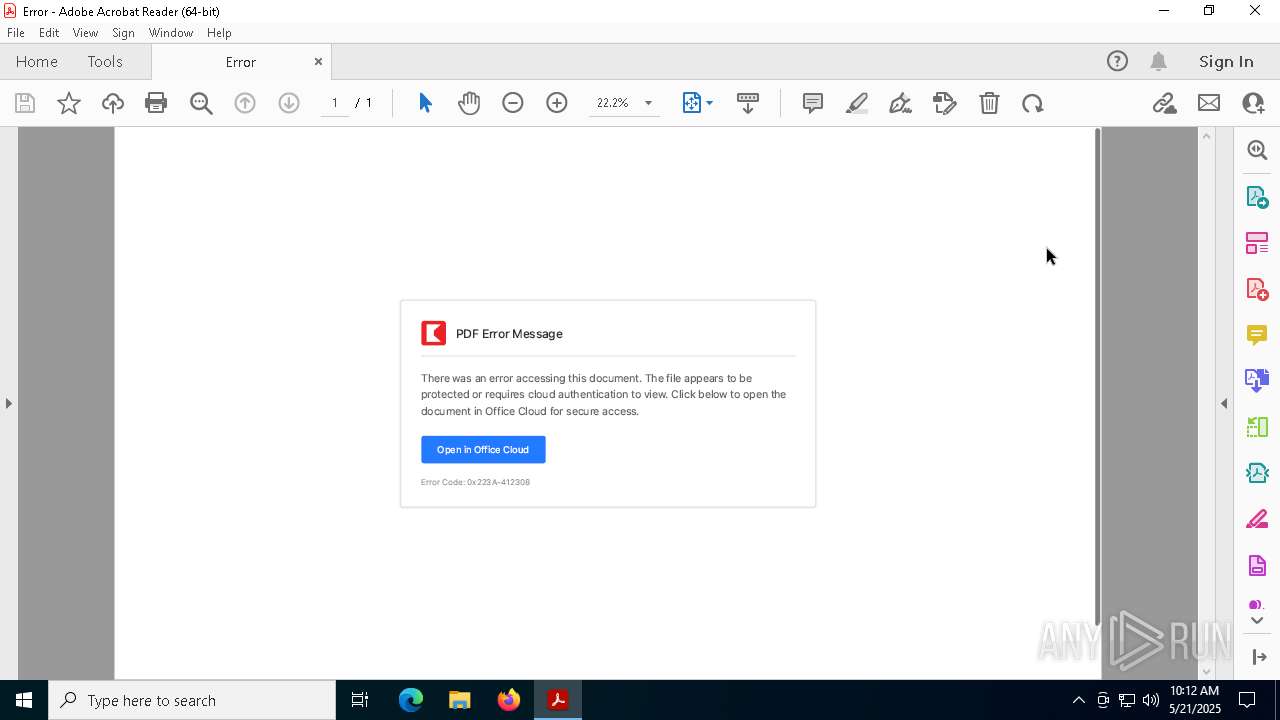Print the document via printer icon
The image size is (1280, 720).
coord(156,103)
